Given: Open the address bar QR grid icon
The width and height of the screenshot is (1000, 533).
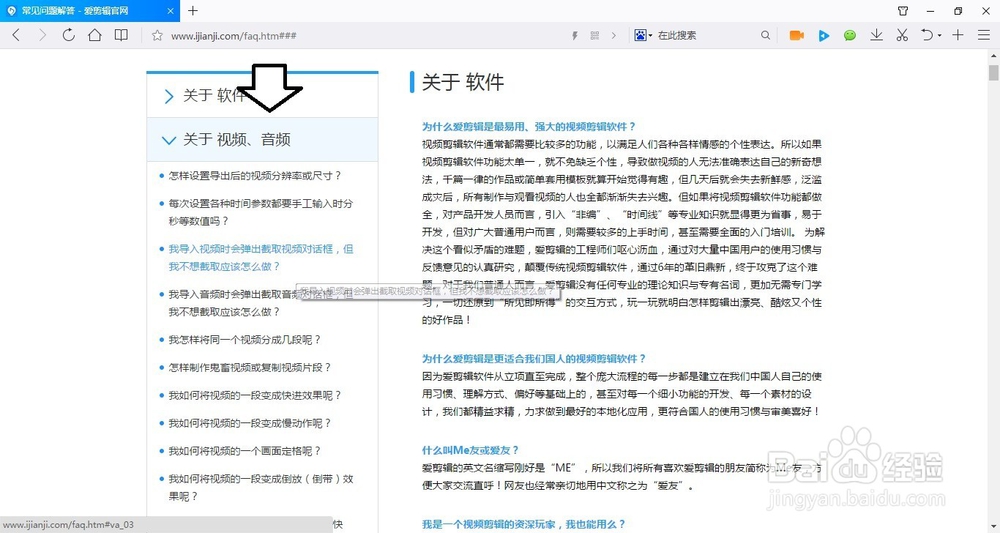Looking at the screenshot, I should pos(594,36).
